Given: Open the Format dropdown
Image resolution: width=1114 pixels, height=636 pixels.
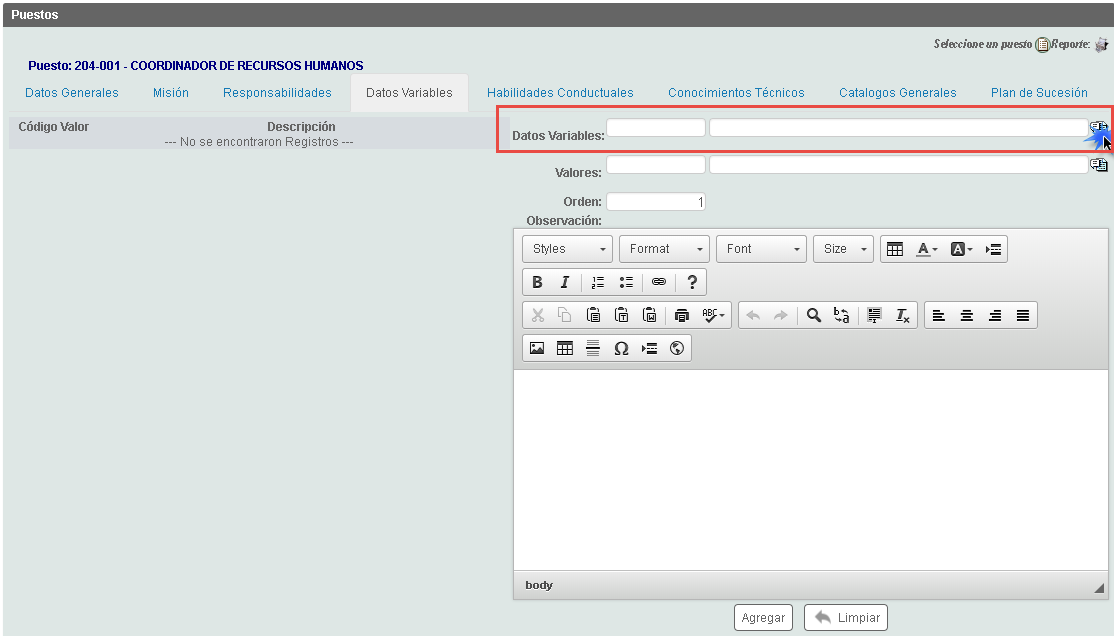Looking at the screenshot, I should 664,249.
